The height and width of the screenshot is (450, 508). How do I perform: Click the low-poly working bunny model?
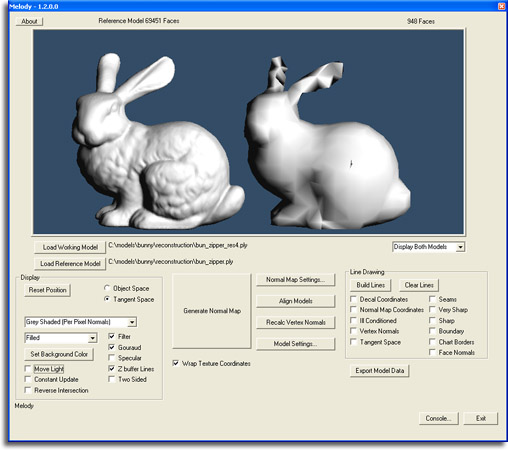pos(327,143)
